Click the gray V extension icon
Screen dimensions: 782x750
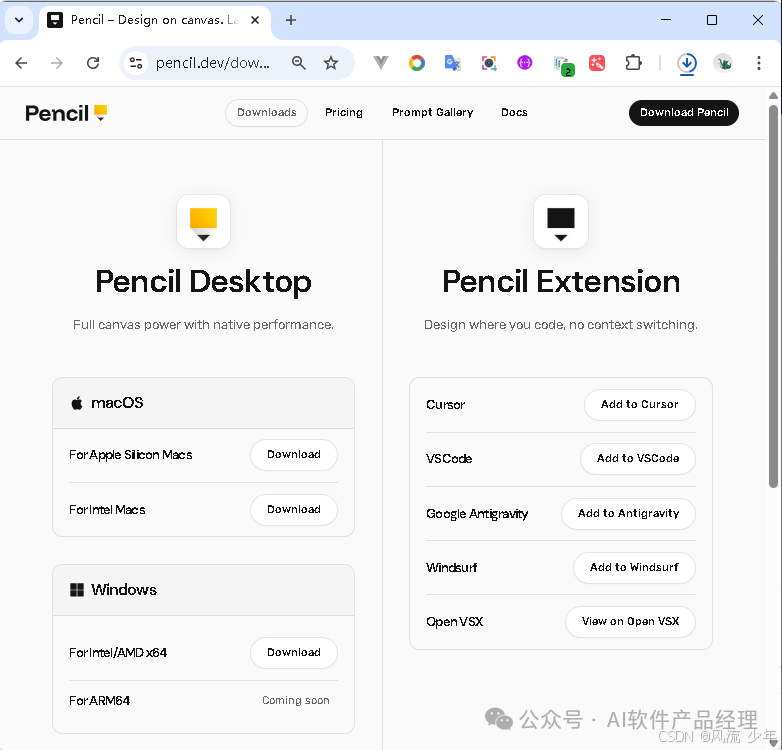pyautogui.click(x=381, y=63)
